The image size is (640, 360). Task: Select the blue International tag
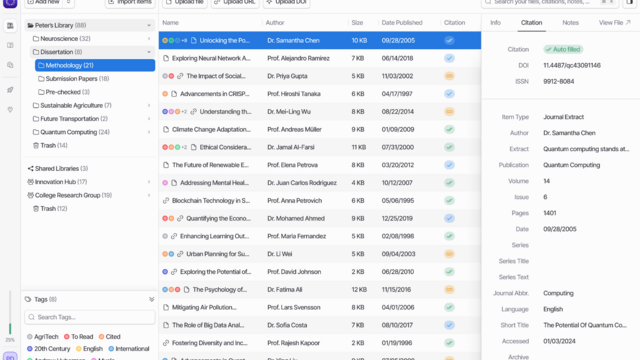[129, 349]
